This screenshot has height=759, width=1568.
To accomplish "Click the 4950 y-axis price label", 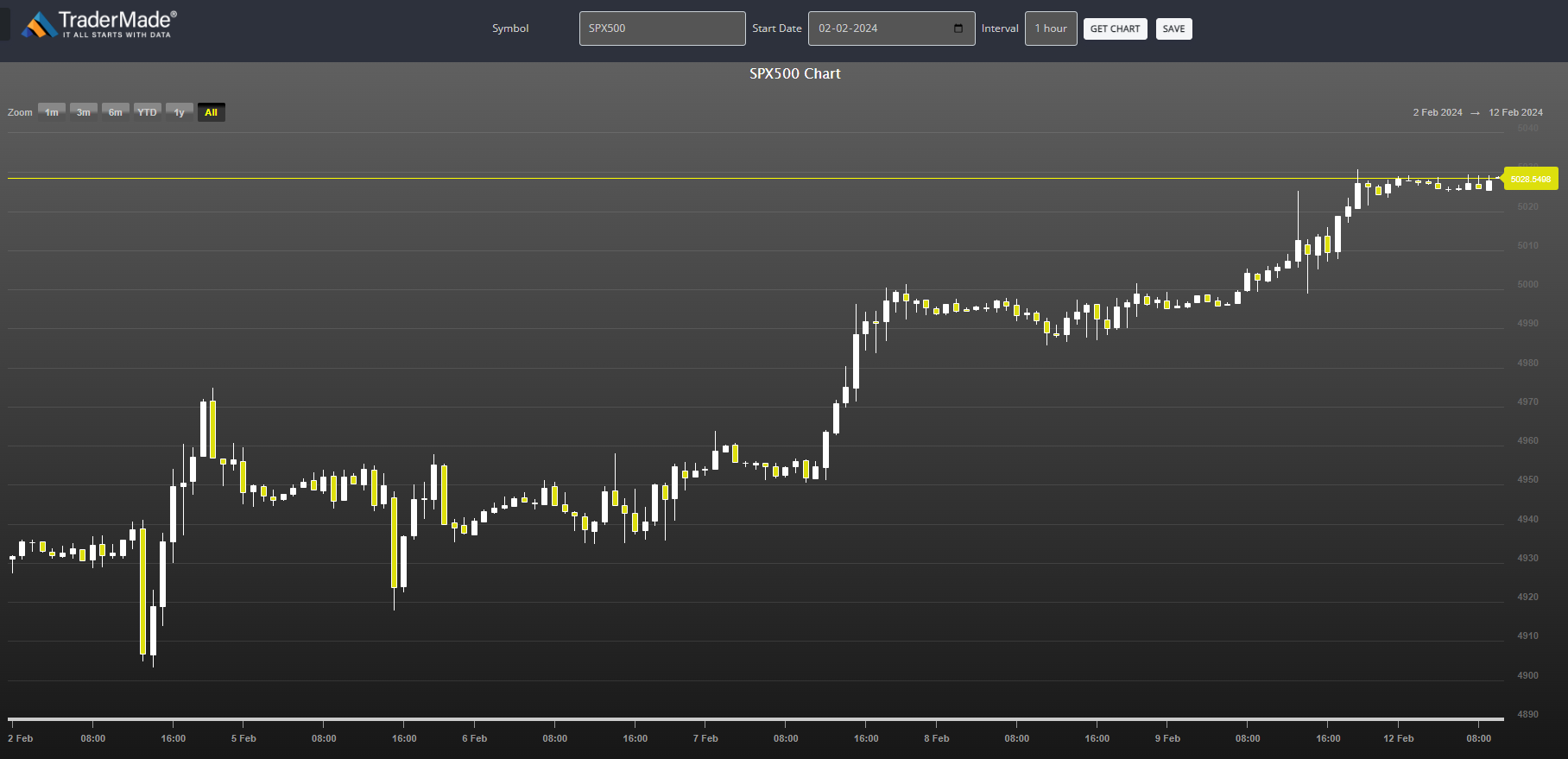I will (x=1528, y=479).
